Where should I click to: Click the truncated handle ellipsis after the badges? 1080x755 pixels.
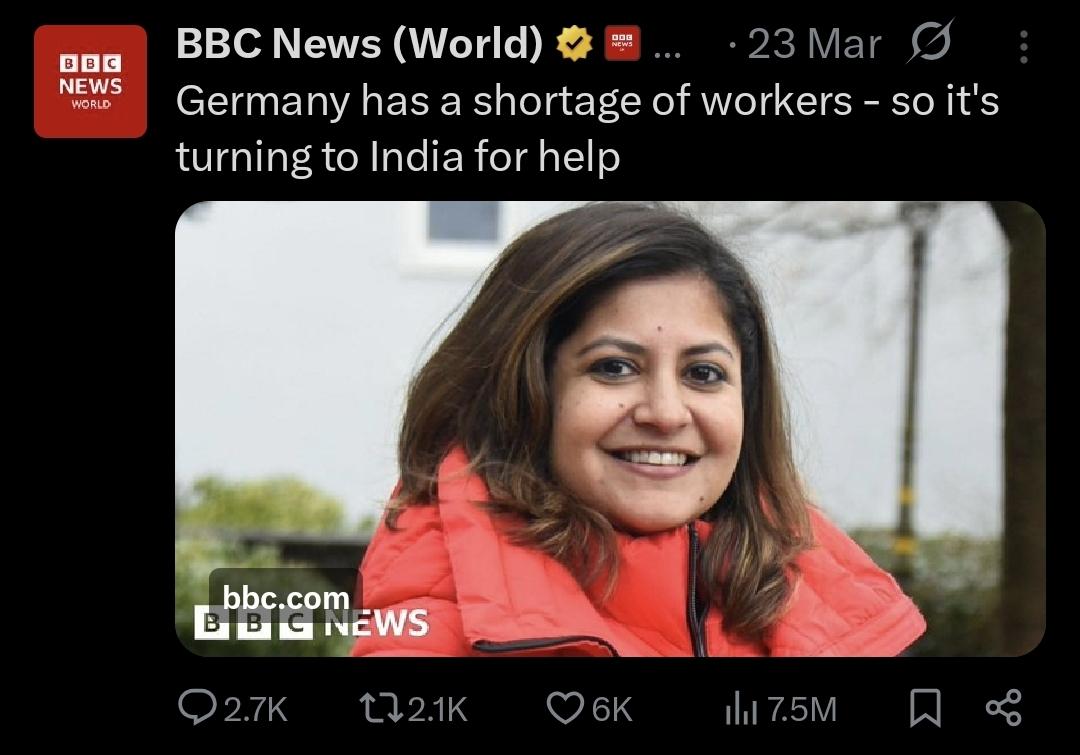(x=667, y=52)
